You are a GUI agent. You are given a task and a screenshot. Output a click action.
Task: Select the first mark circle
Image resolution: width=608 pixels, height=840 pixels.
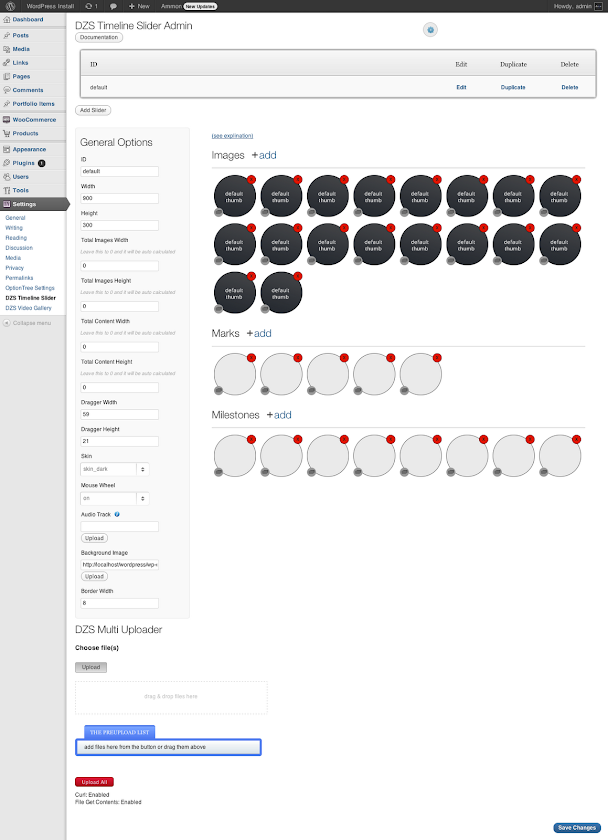pos(234,374)
